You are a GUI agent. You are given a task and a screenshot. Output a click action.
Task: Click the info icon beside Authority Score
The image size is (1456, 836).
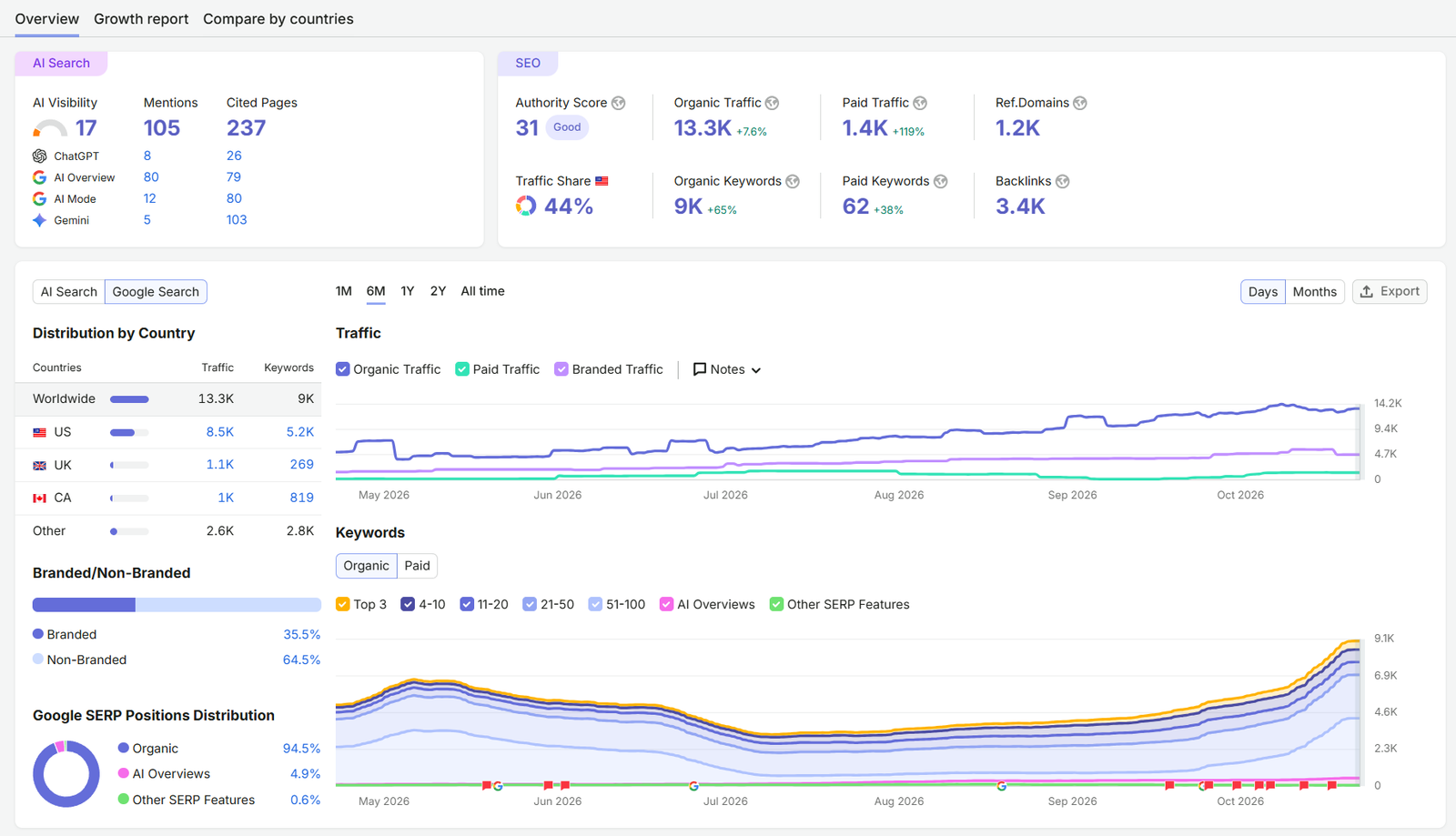coord(619,103)
